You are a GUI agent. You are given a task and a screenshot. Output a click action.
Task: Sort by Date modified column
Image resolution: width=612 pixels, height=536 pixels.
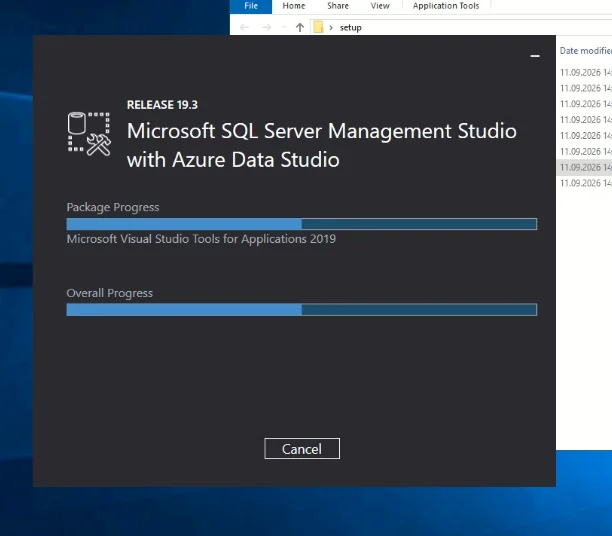[x=585, y=51]
